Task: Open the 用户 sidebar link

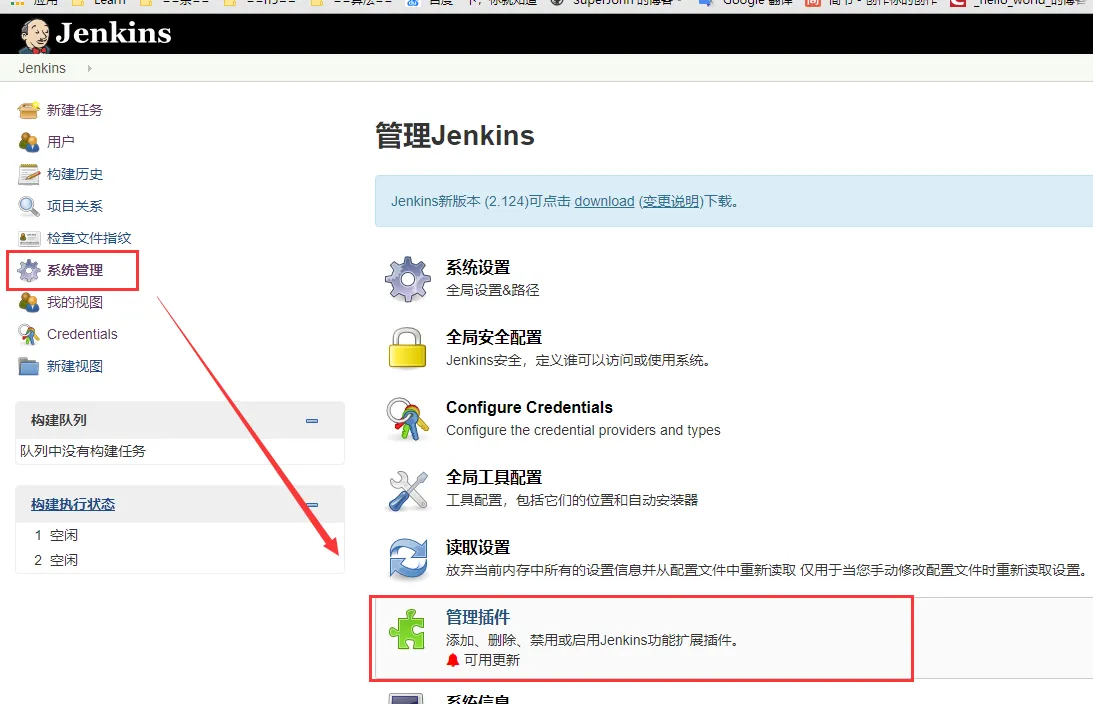Action: coord(61,142)
